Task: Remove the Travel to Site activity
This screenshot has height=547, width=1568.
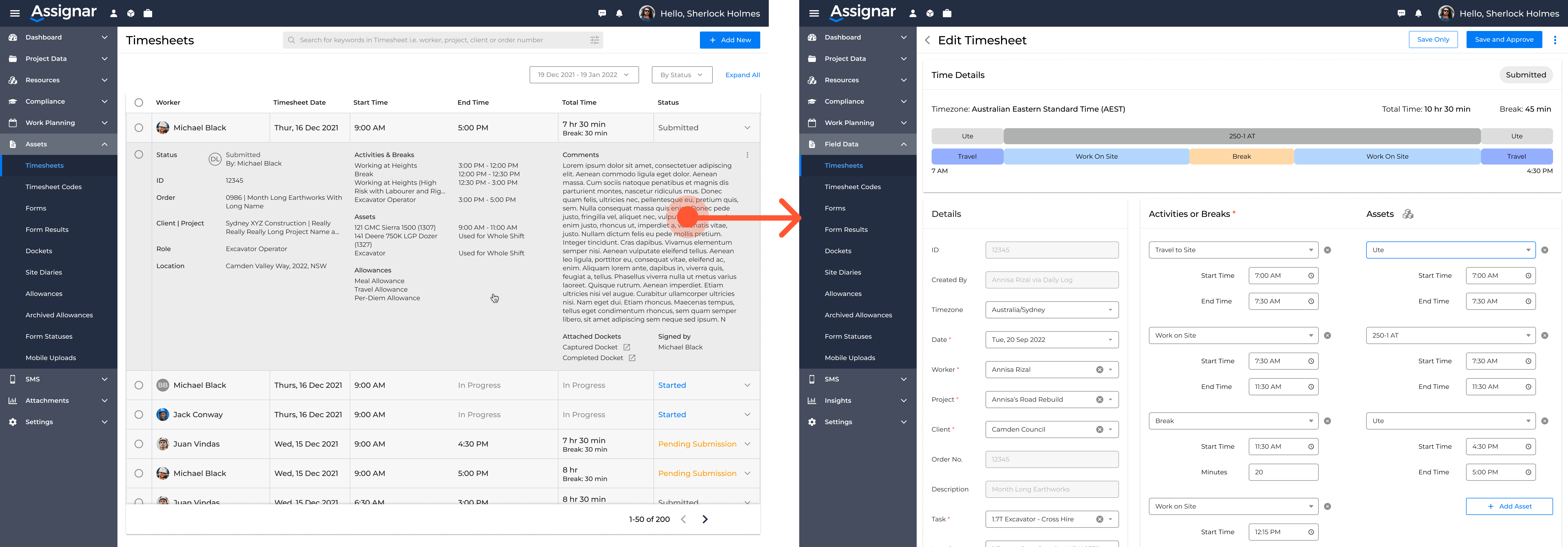Action: click(x=1327, y=250)
